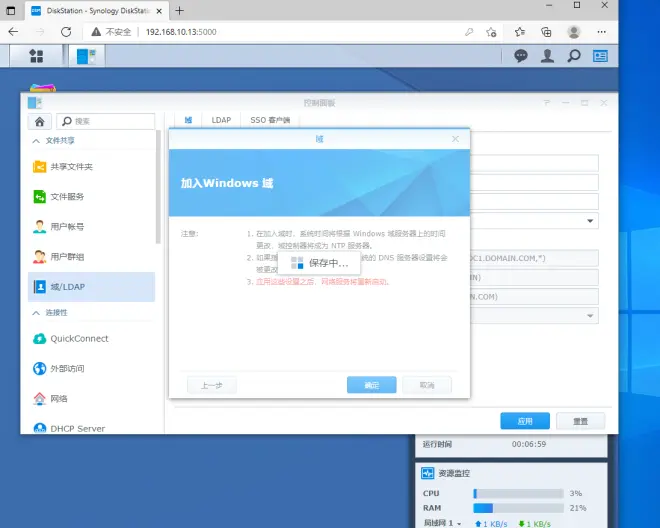Open the DSM search magnifier icon
This screenshot has width=660, height=528.
coord(574,56)
